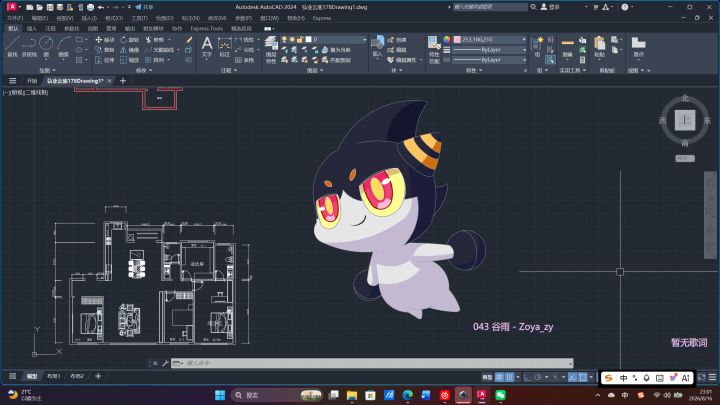Open Windows Start menu on taskbar
Viewport: 720px width, 405px height.
point(220,395)
